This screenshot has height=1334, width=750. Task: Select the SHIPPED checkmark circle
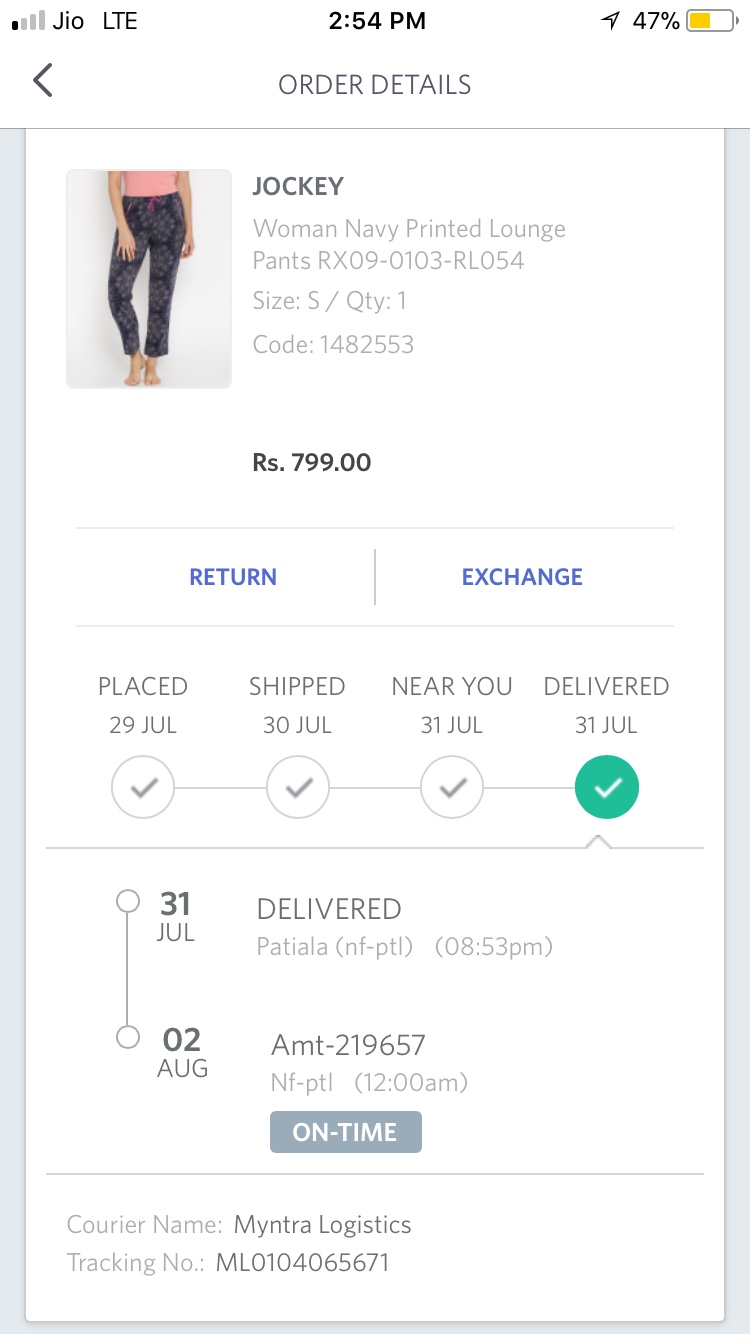pyautogui.click(x=298, y=788)
